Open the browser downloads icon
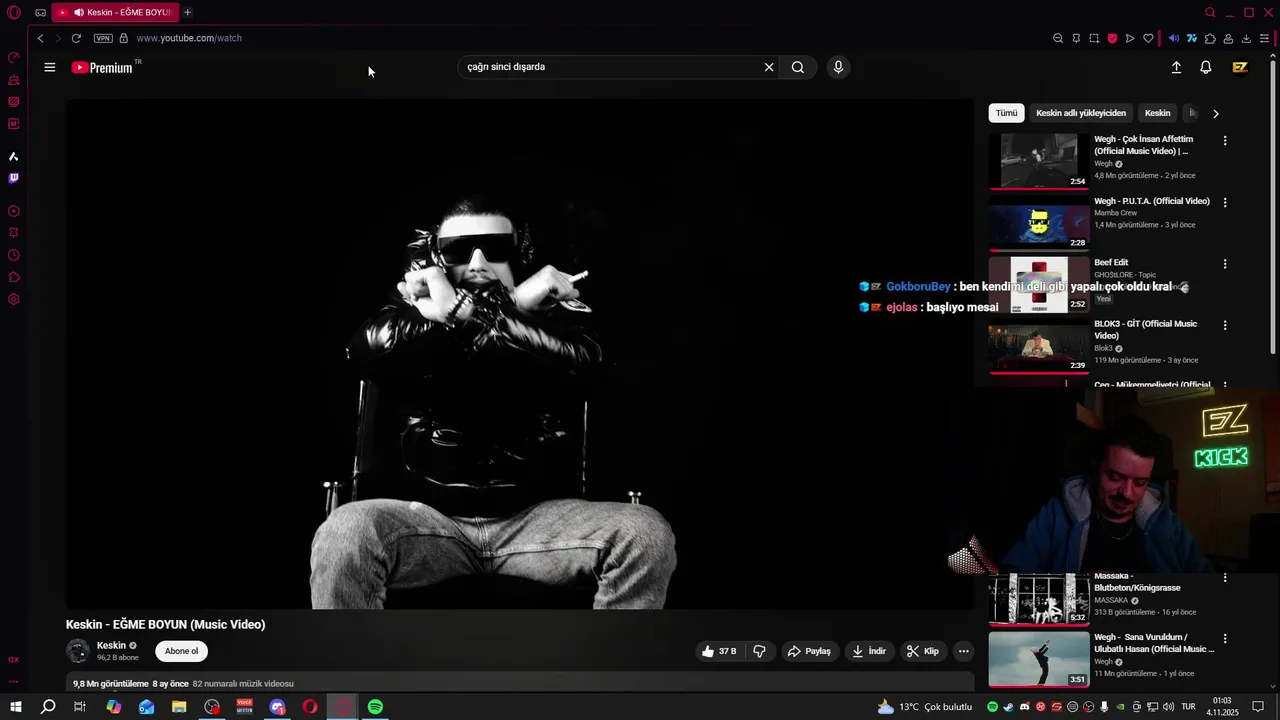This screenshot has height=720, width=1280. [x=1246, y=38]
